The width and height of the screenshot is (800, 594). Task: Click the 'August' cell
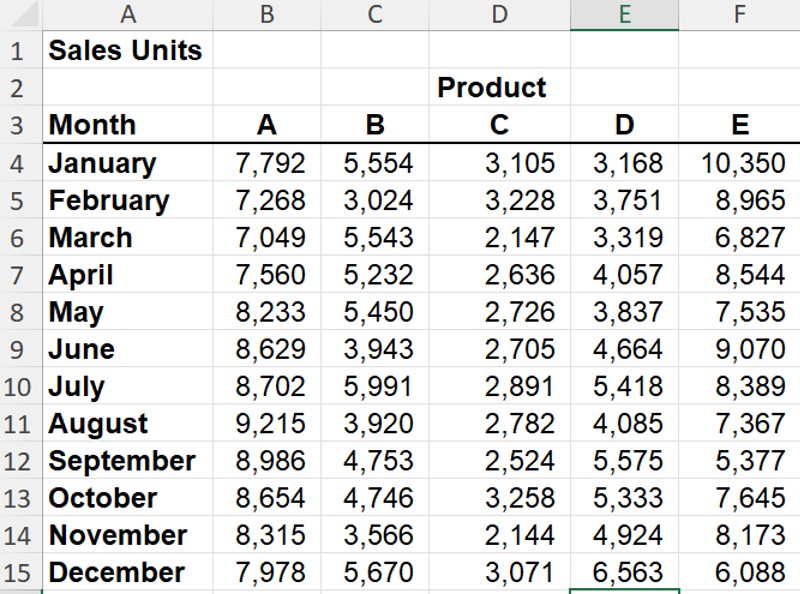click(x=128, y=423)
